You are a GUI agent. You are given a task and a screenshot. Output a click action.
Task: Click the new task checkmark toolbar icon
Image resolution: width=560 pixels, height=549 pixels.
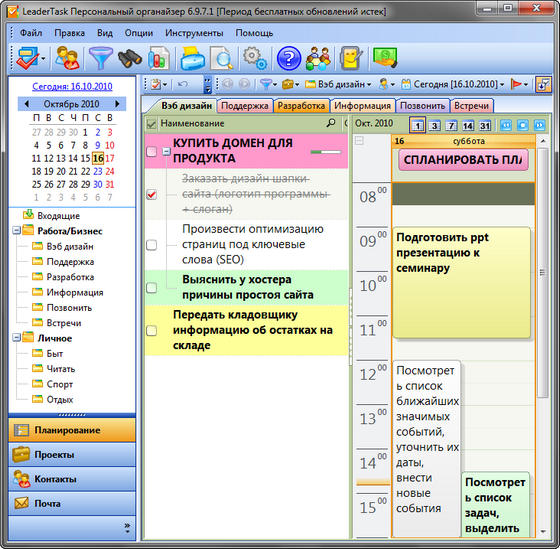[27, 58]
